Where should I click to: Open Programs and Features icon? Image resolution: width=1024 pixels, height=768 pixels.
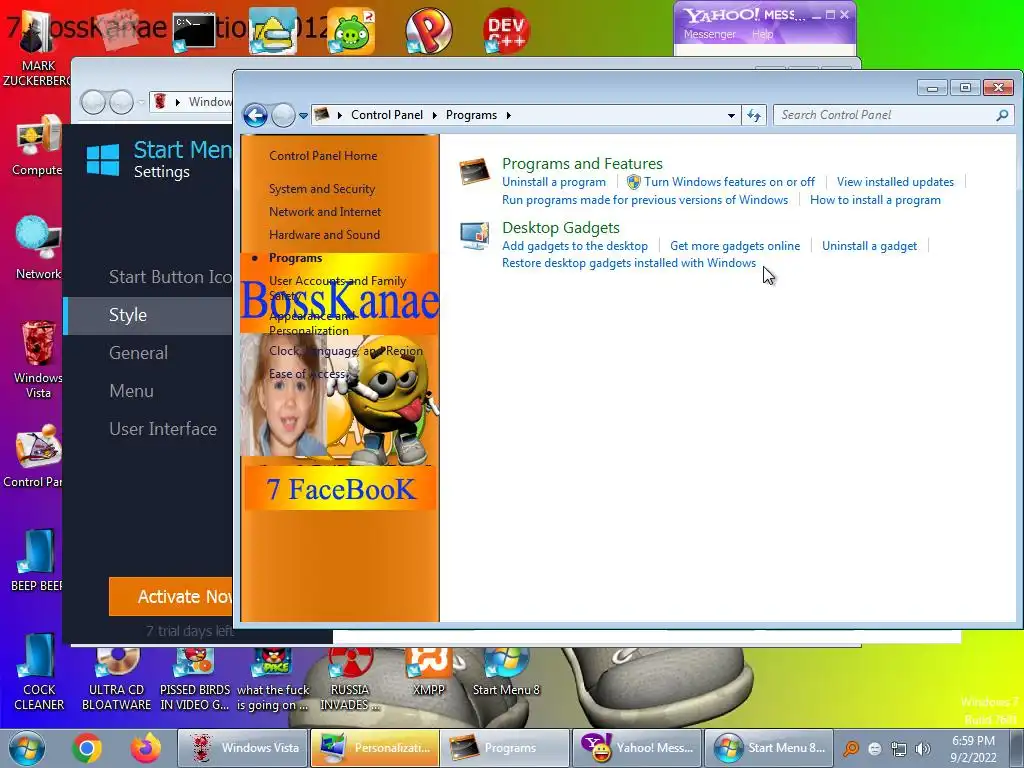click(474, 172)
